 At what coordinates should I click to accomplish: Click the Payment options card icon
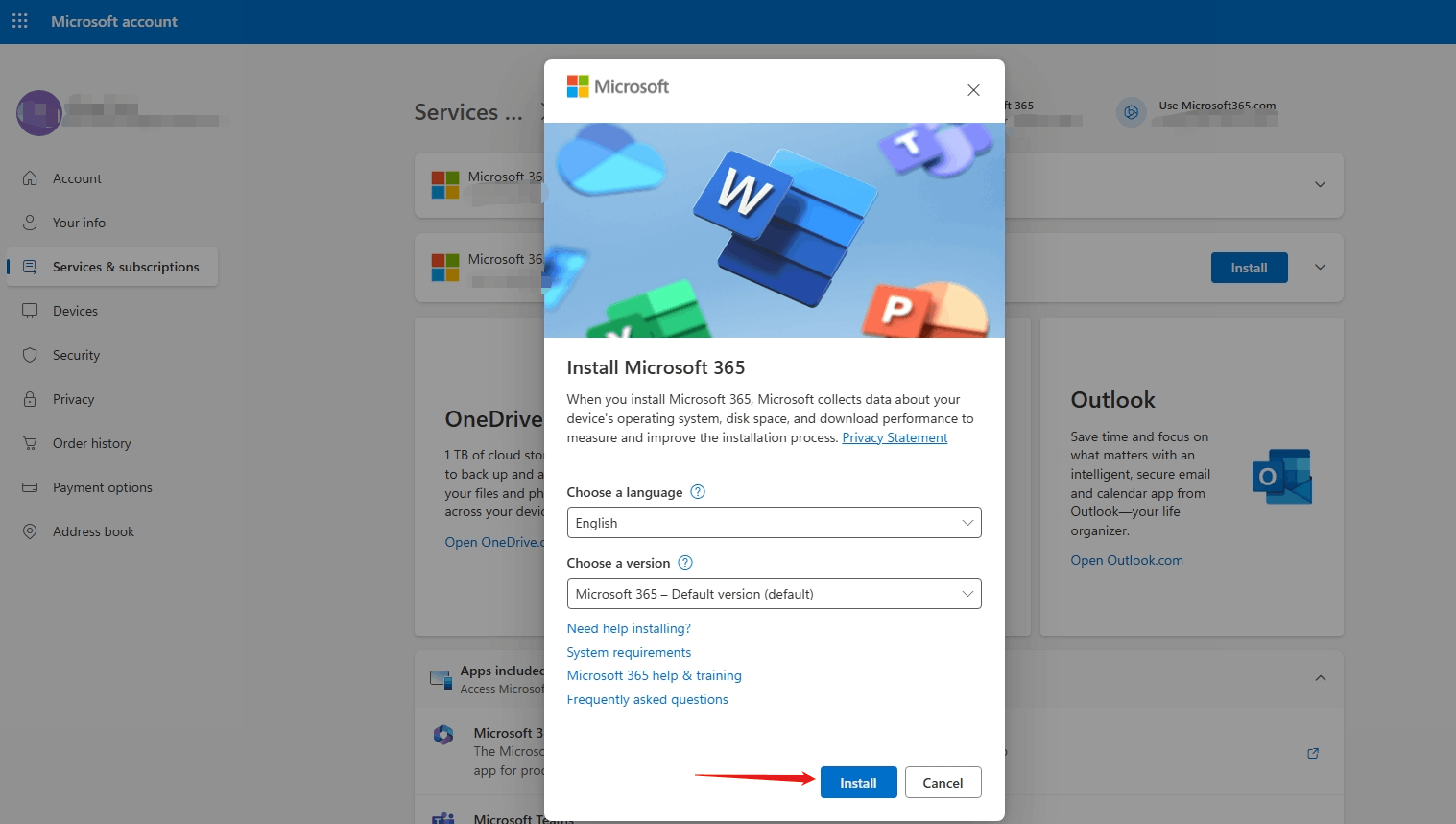pos(31,486)
